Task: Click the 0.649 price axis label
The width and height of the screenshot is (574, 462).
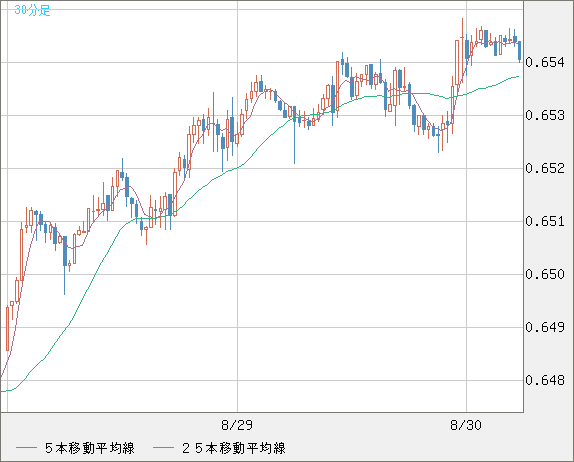Action: pos(545,327)
